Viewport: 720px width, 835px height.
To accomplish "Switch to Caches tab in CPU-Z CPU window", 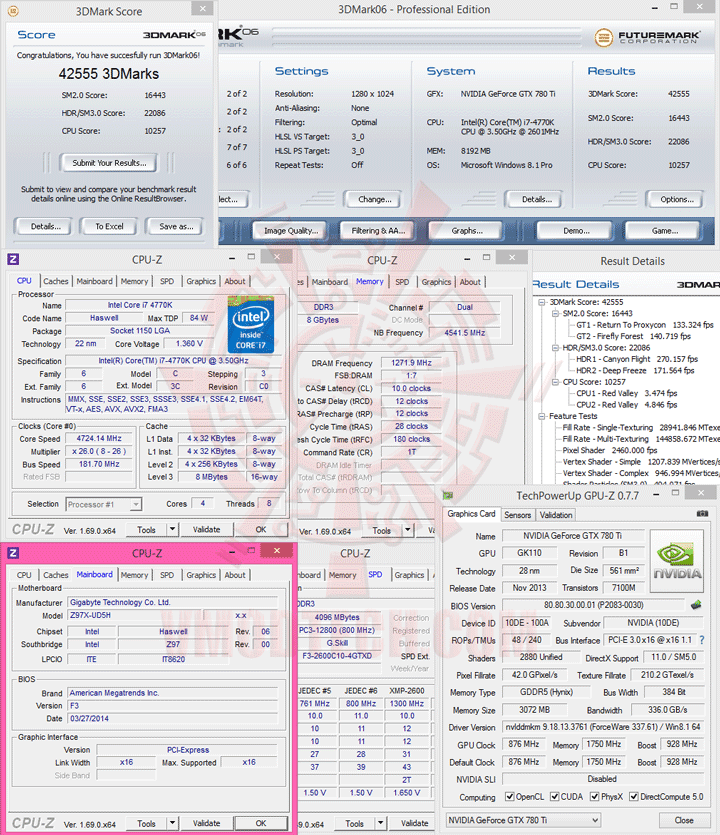I will (55, 281).
